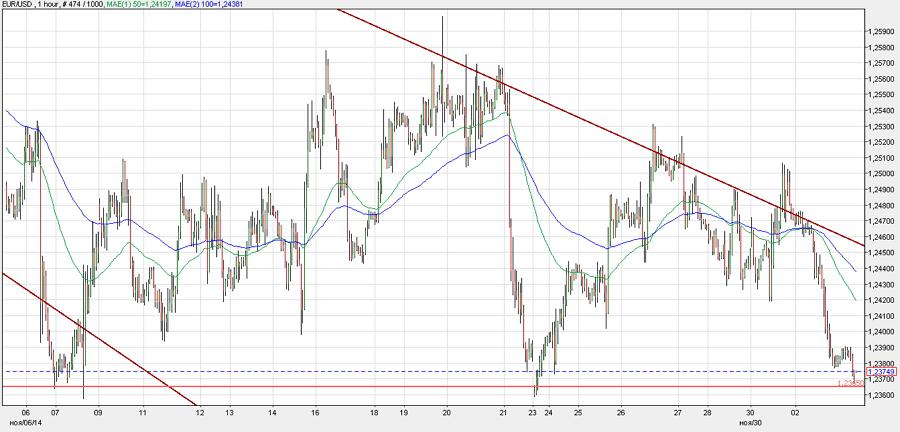Viewport: 900px width, 432px height.
Task: Click the date label 26 on time axis
Action: pyautogui.click(x=620, y=412)
